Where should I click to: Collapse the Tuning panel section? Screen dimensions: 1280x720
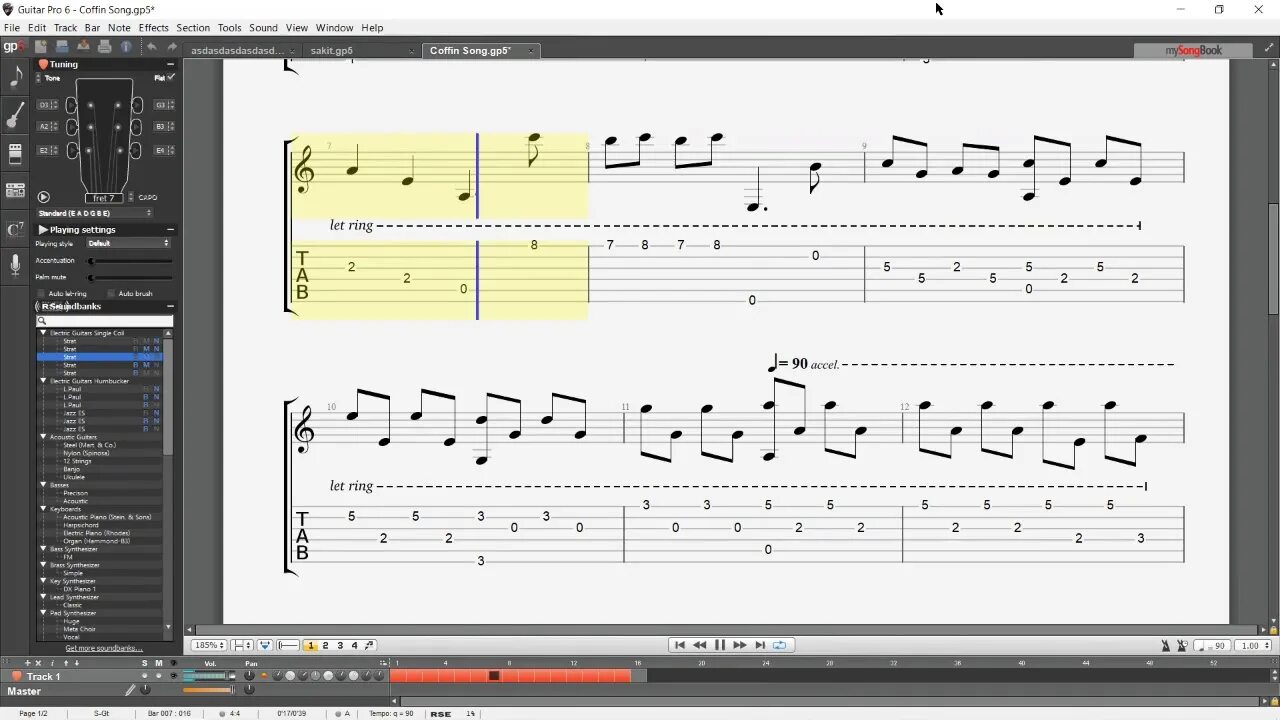pos(170,64)
